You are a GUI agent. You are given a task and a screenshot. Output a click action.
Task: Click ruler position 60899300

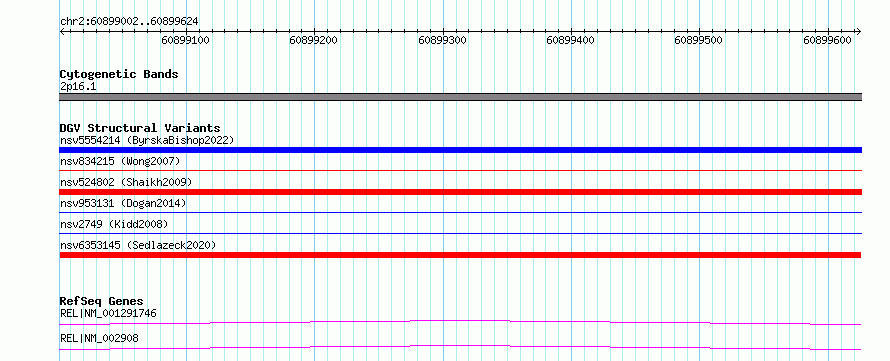pyautogui.click(x=442, y=40)
